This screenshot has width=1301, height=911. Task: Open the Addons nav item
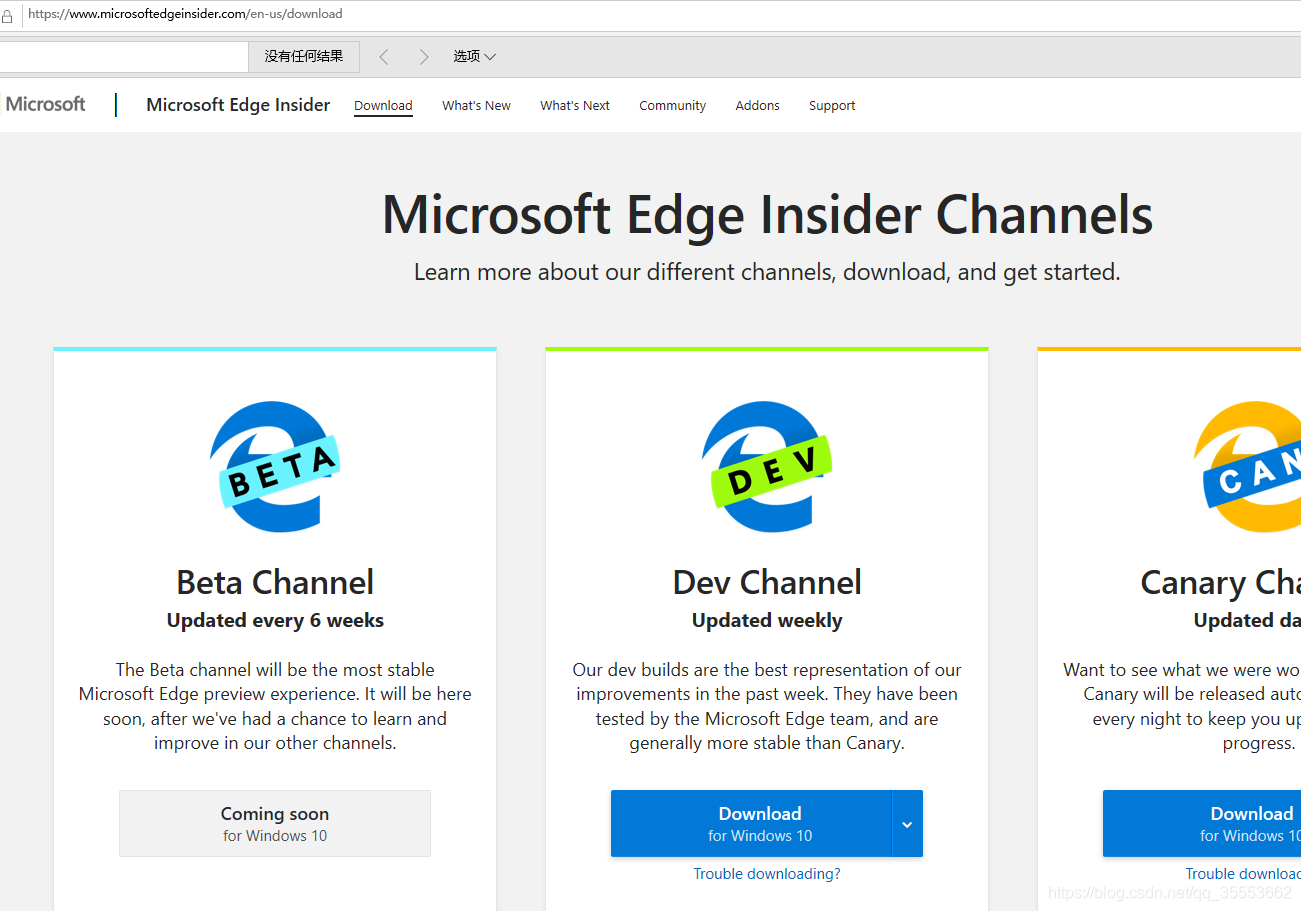pos(757,106)
